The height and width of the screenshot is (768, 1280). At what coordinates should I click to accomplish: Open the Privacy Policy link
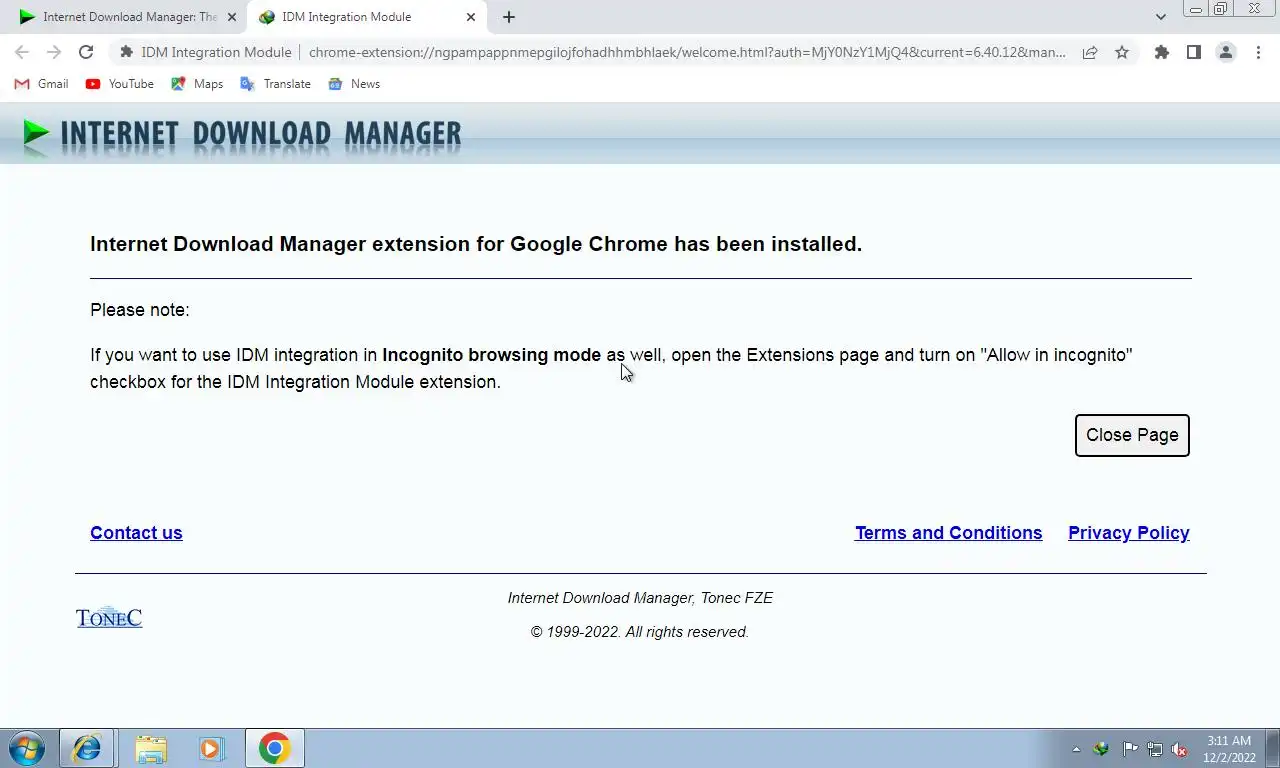(x=1129, y=533)
